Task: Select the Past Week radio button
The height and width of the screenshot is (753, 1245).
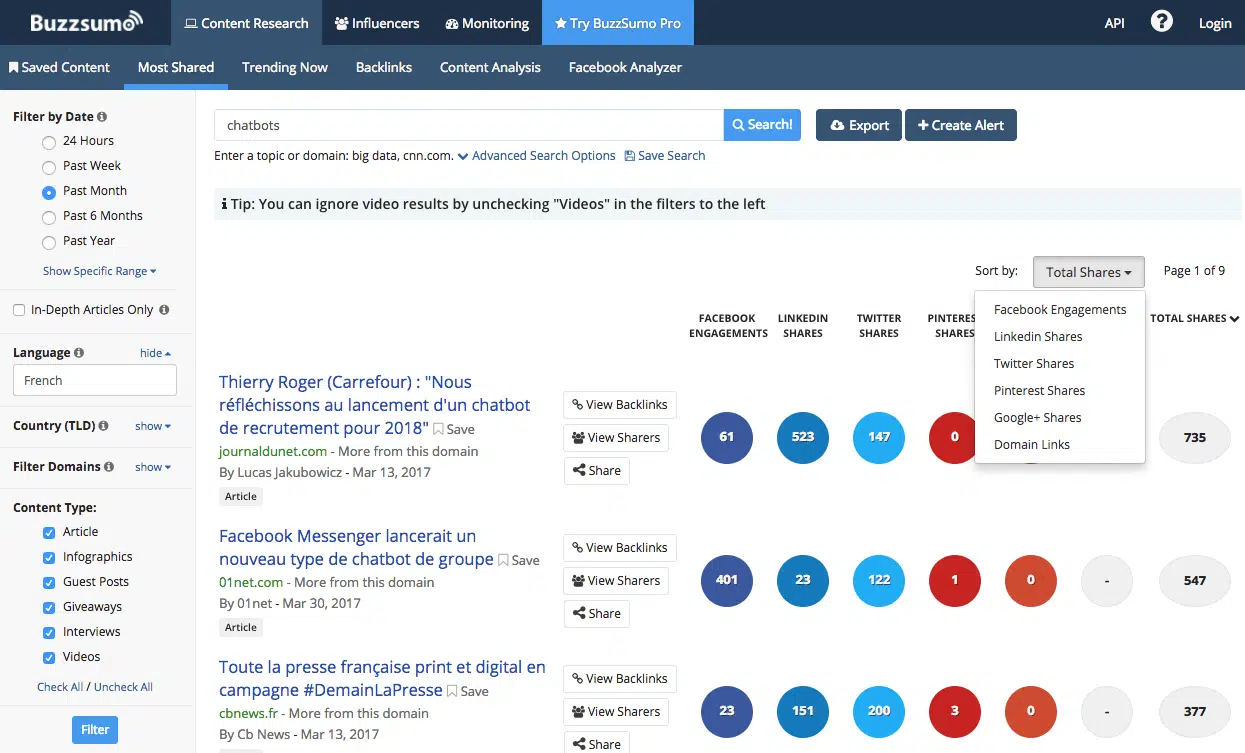Action: (49, 167)
